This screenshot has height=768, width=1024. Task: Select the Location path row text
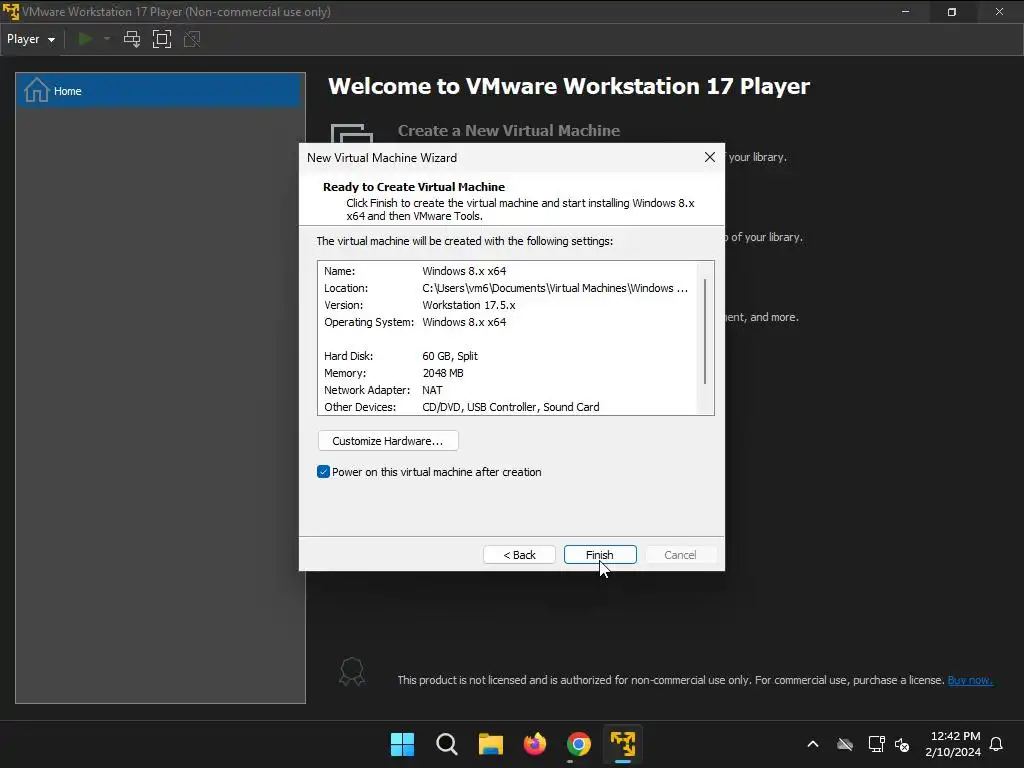(x=555, y=288)
